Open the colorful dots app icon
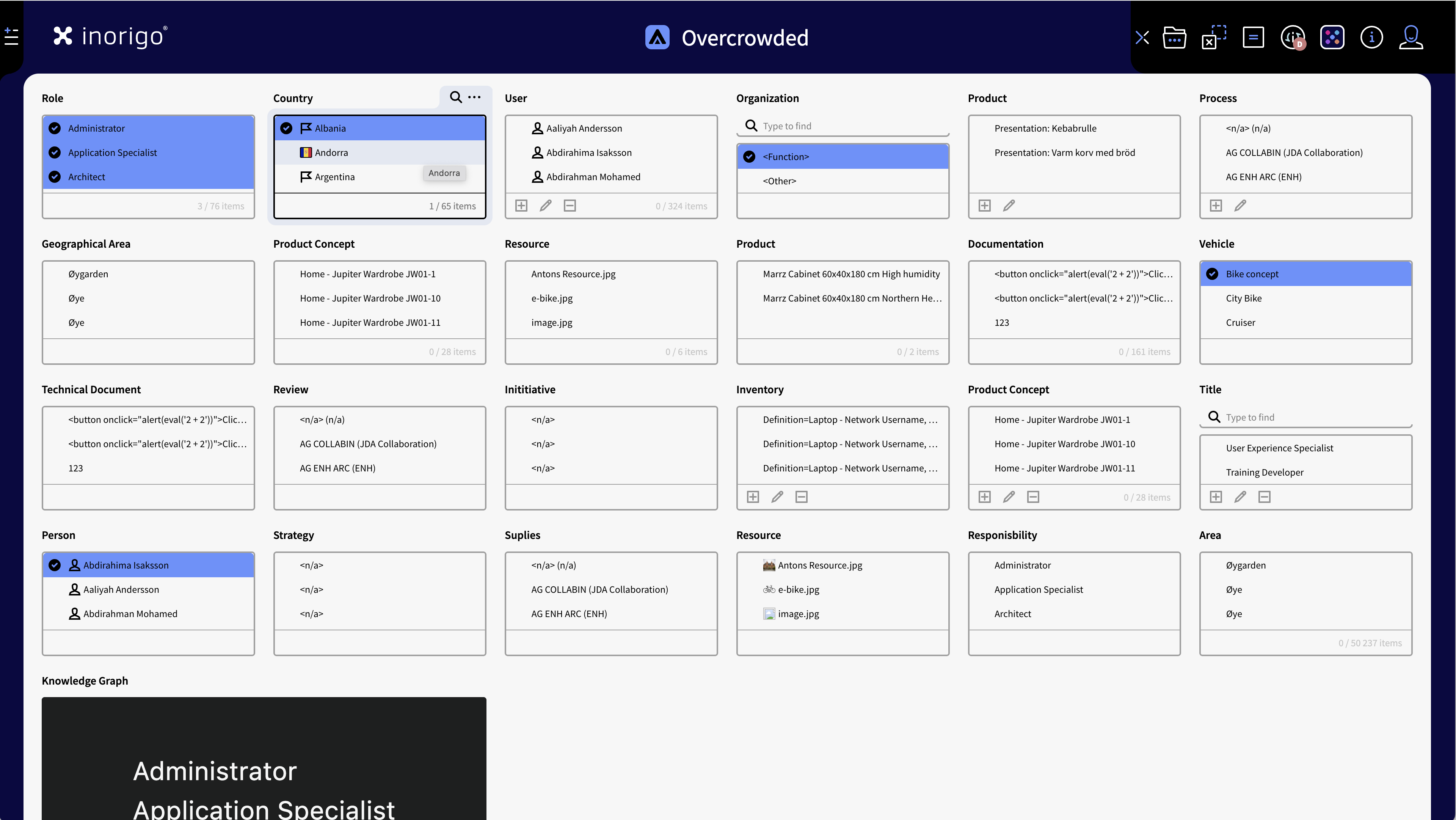This screenshot has height=820, width=1456. [x=1332, y=38]
